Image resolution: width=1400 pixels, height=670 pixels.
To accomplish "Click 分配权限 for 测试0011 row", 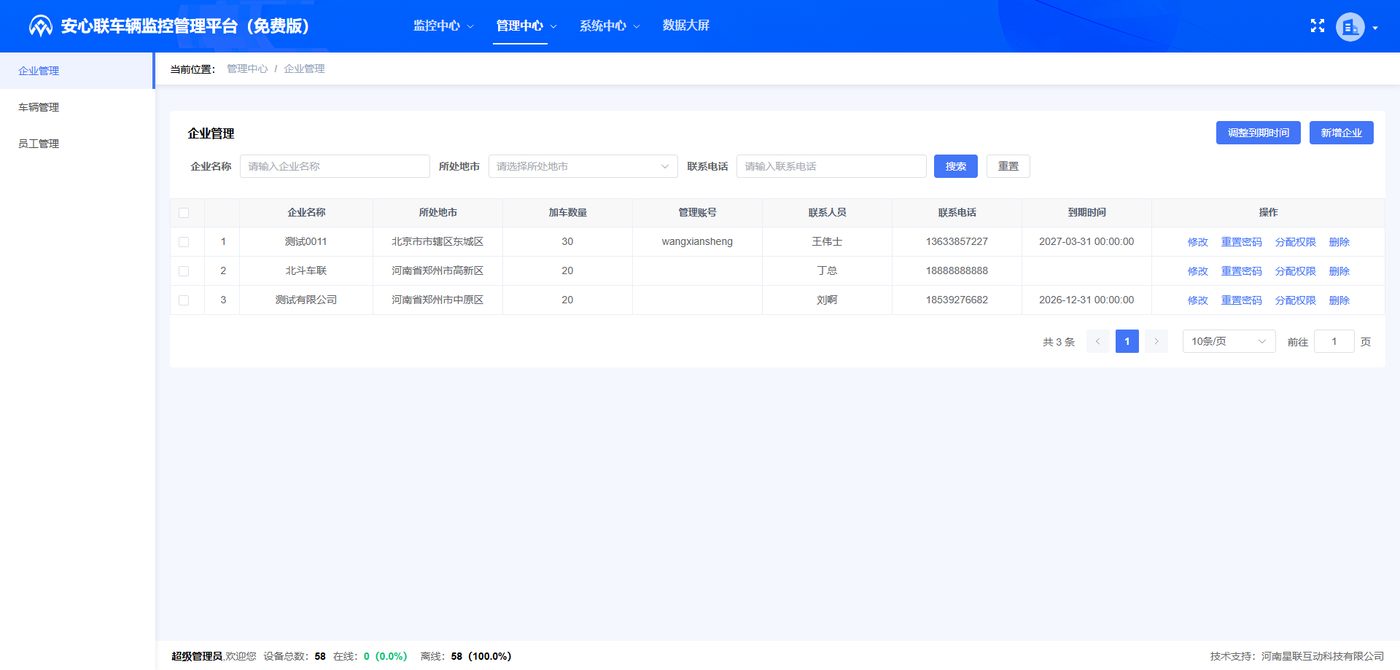I will pyautogui.click(x=1295, y=242).
